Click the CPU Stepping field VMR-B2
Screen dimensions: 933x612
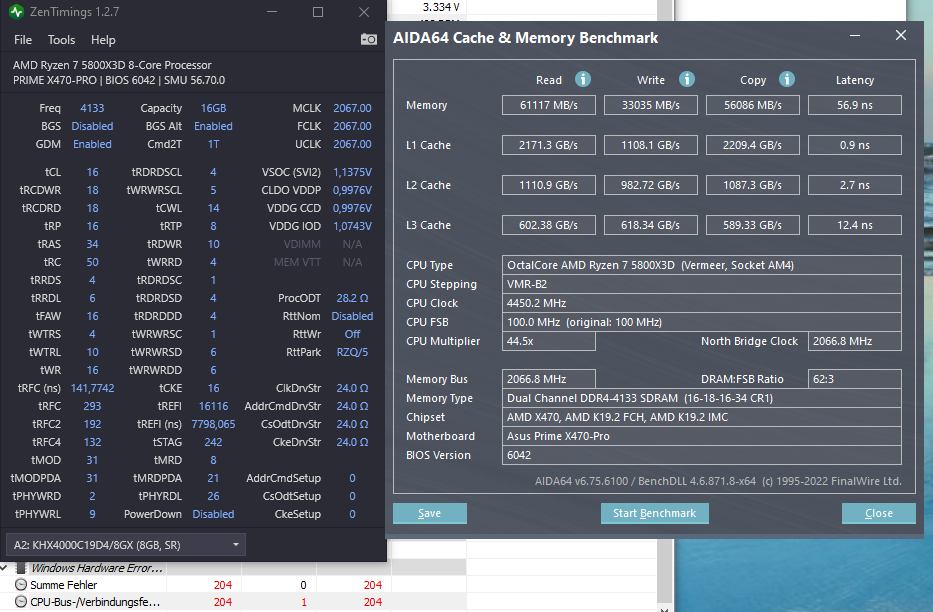point(702,284)
